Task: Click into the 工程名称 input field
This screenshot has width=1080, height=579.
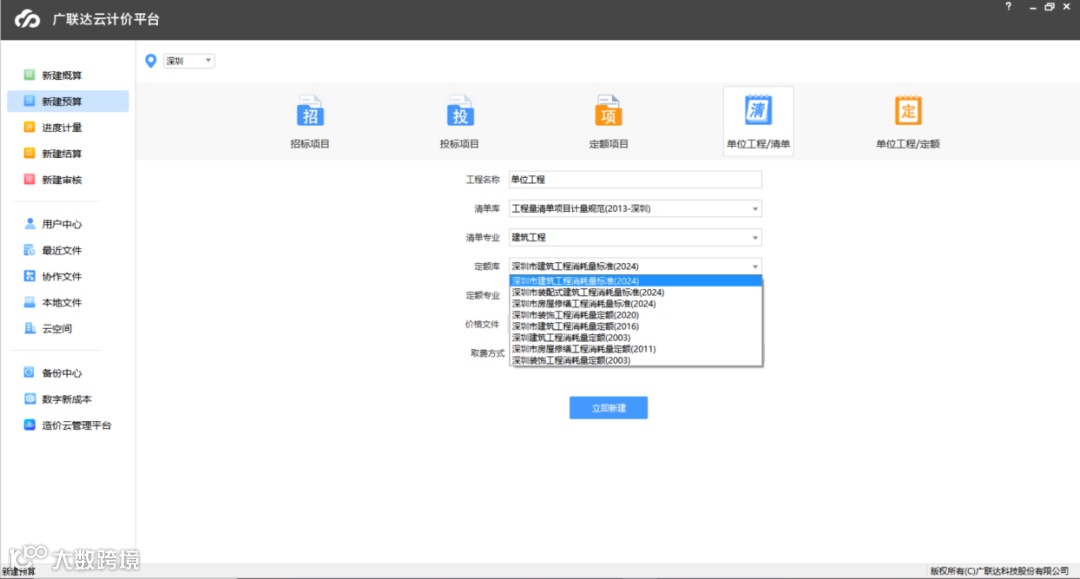Action: (635, 180)
